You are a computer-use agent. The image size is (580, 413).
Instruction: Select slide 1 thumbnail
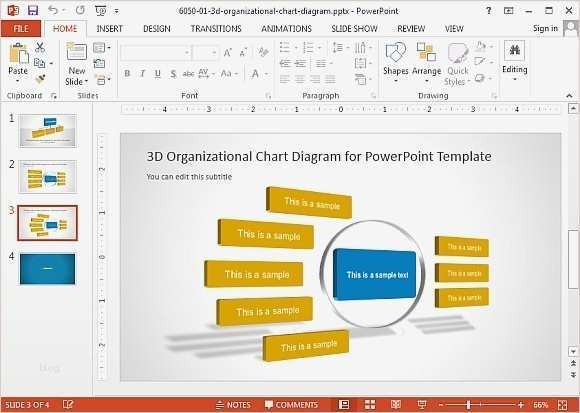(47, 131)
